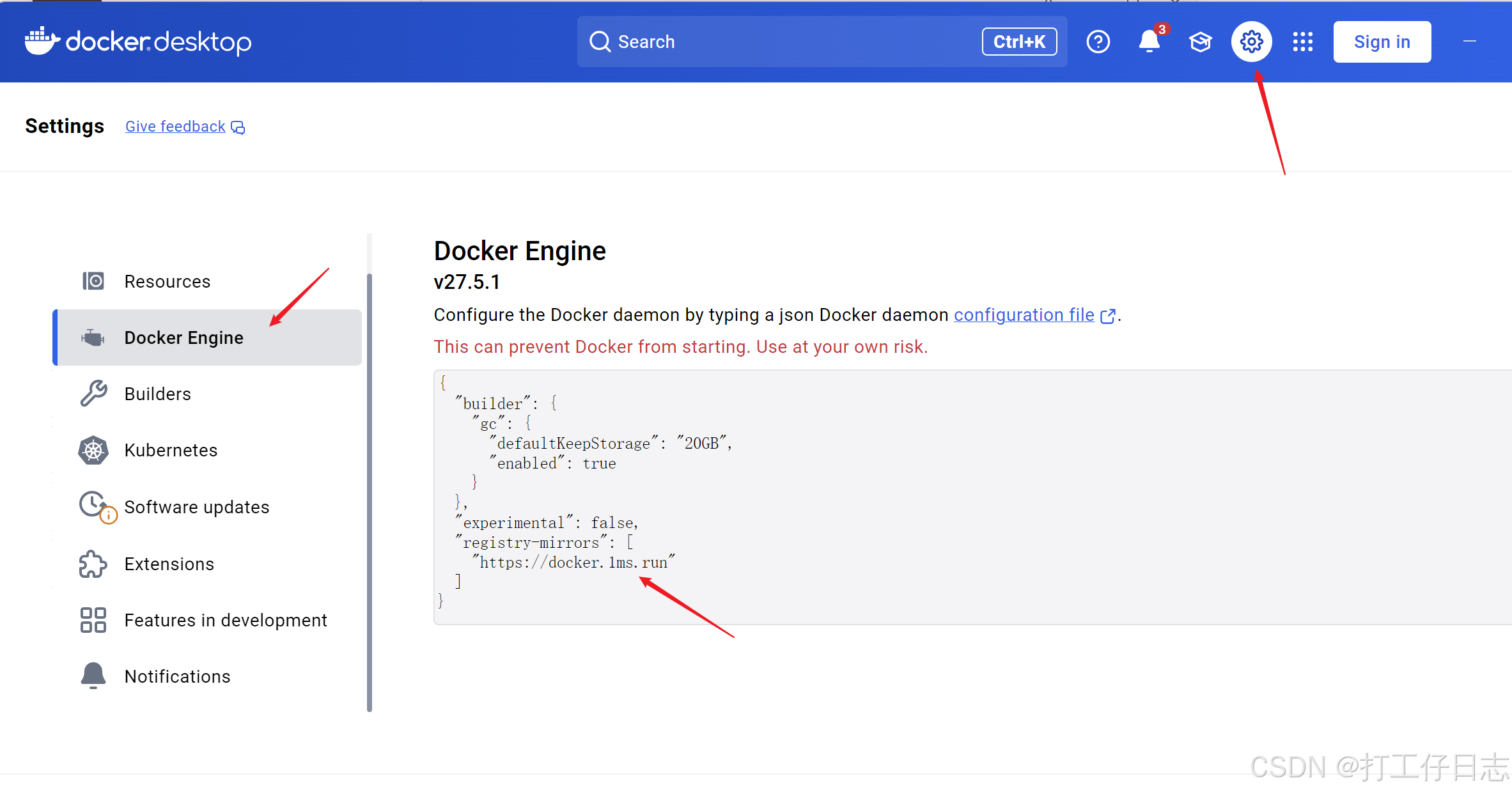Open the Learning center graduation cap icon
This screenshot has height=792, width=1512.
[x=1200, y=42]
